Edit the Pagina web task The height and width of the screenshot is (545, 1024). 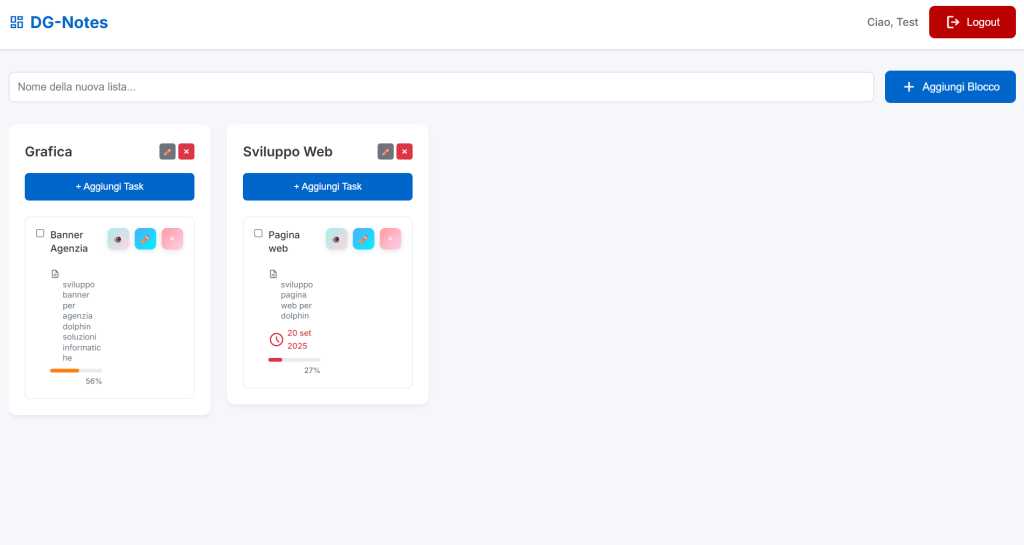click(x=363, y=239)
